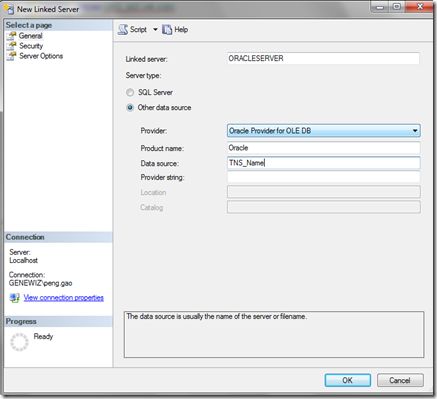
Task: Open the Script dropdown arrow
Action: point(155,30)
